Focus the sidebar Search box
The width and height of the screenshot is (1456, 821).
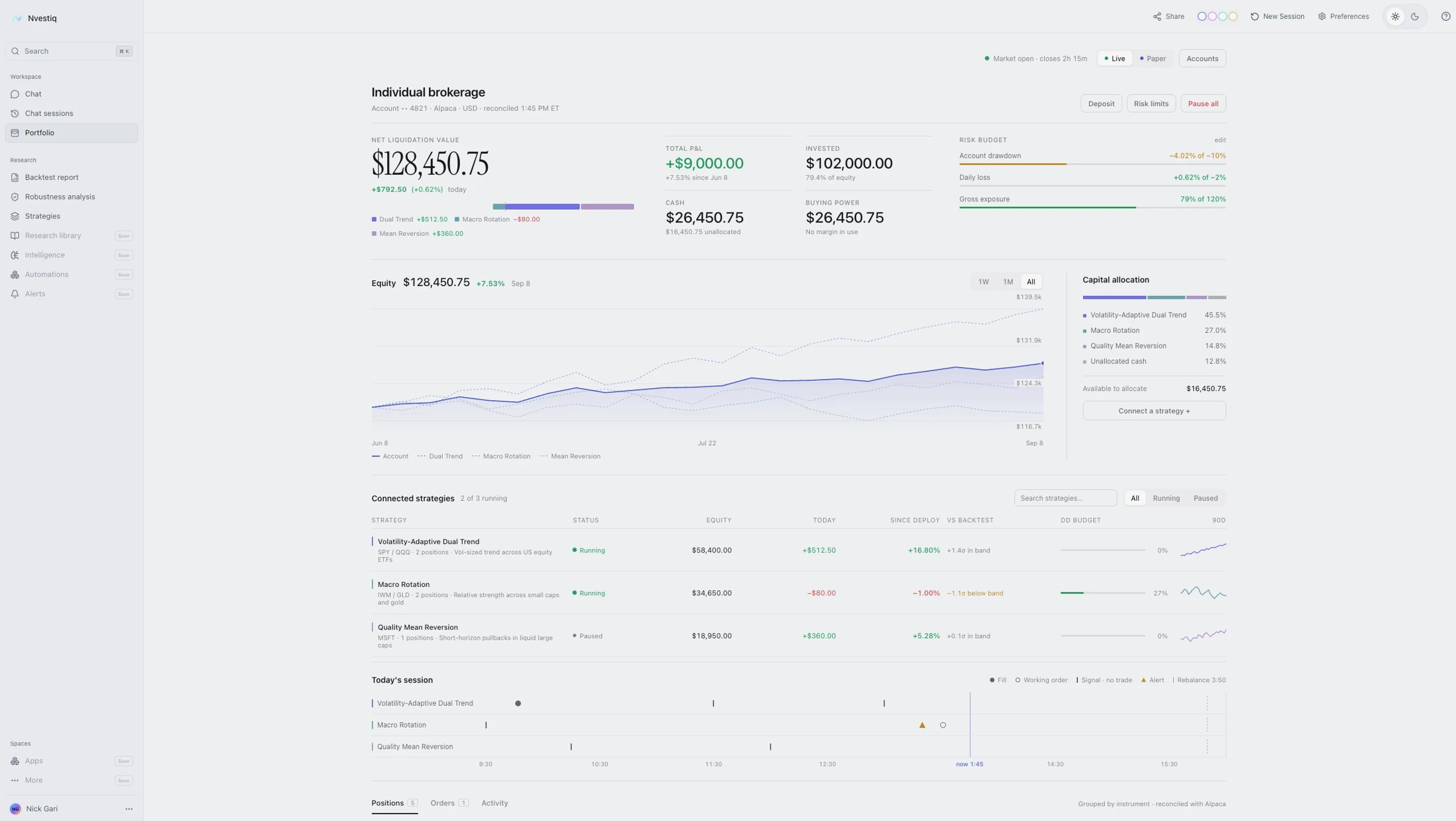(72, 52)
